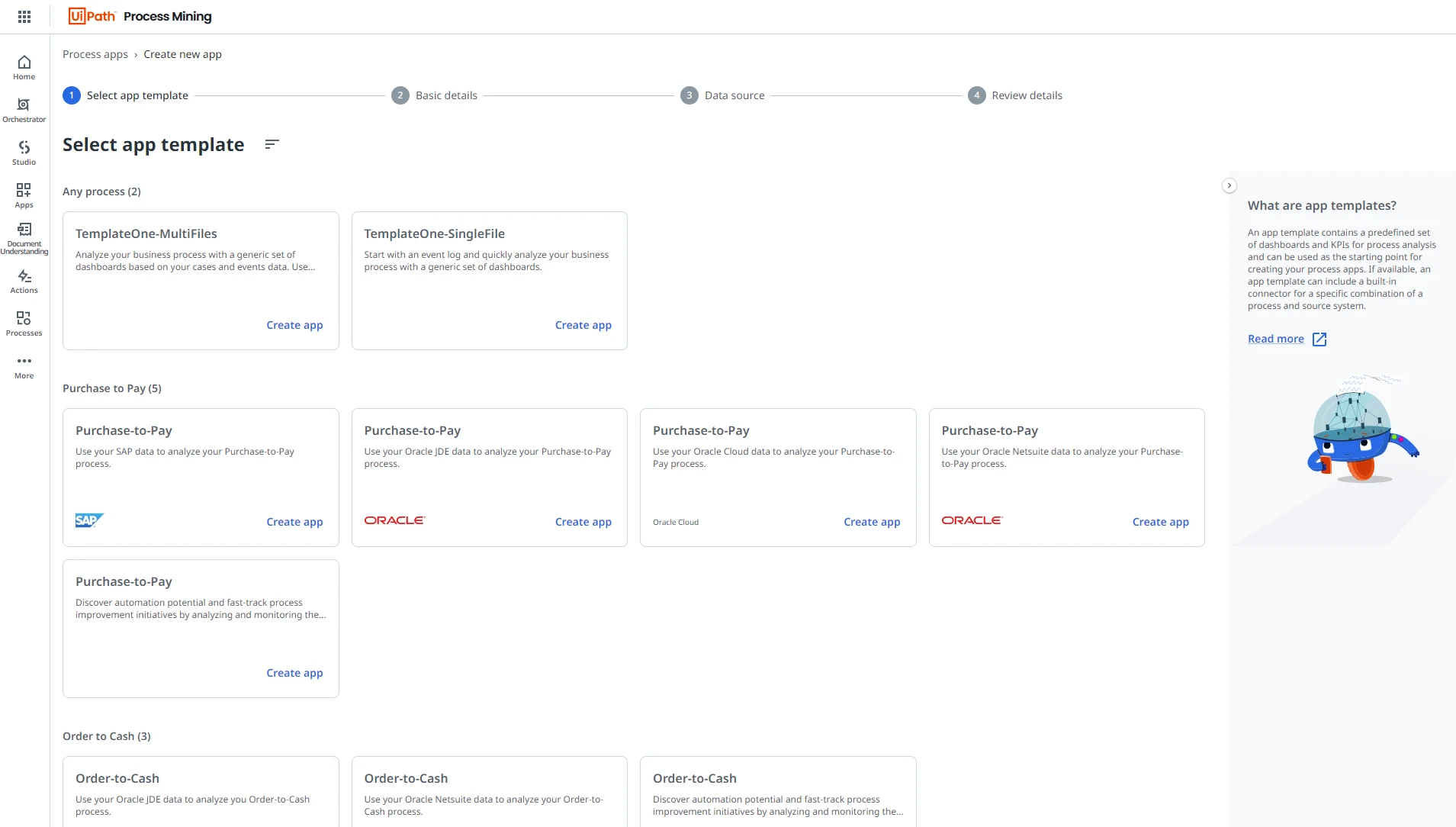Screen dimensions: 1456x827
Task: Open the app launcher grid icon
Action: (x=24, y=17)
